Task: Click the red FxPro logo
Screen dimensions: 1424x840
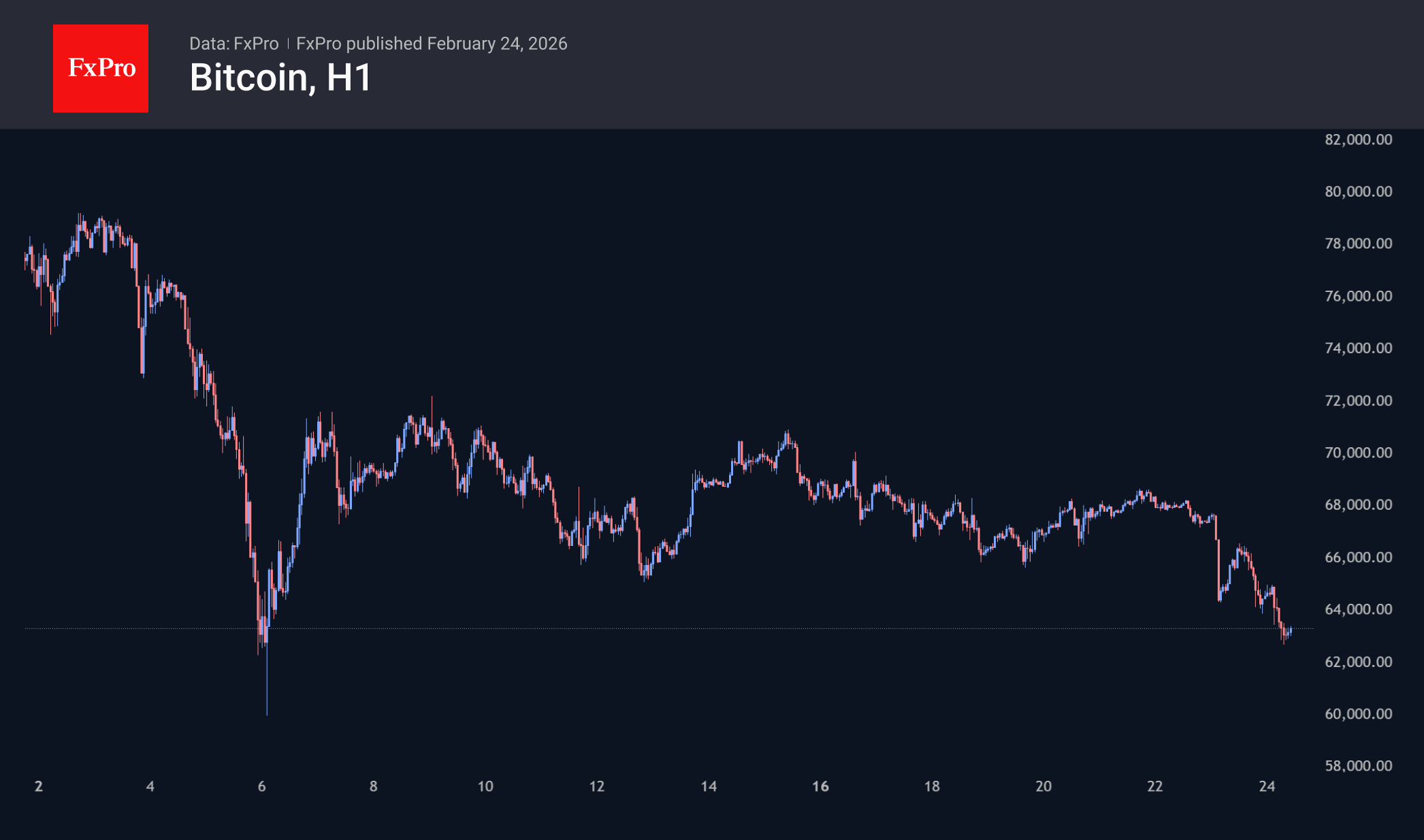Action: (x=101, y=68)
